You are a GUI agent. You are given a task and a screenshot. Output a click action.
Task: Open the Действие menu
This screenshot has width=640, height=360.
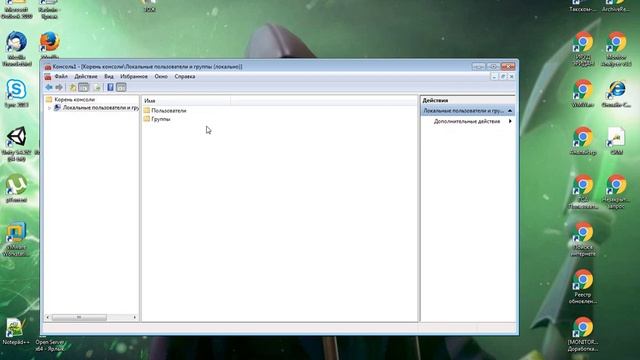[x=86, y=76]
